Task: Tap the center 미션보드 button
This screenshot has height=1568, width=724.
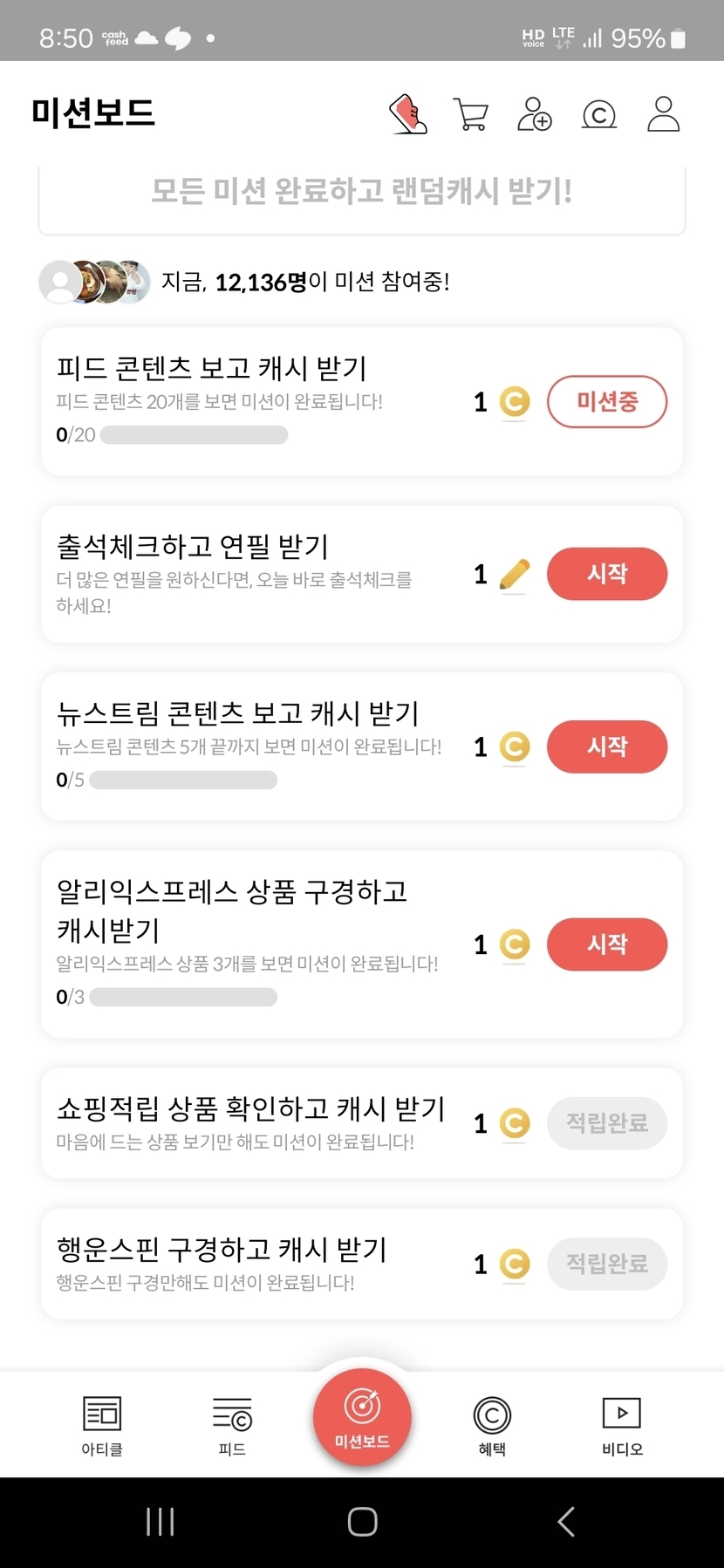Action: pos(362,1417)
